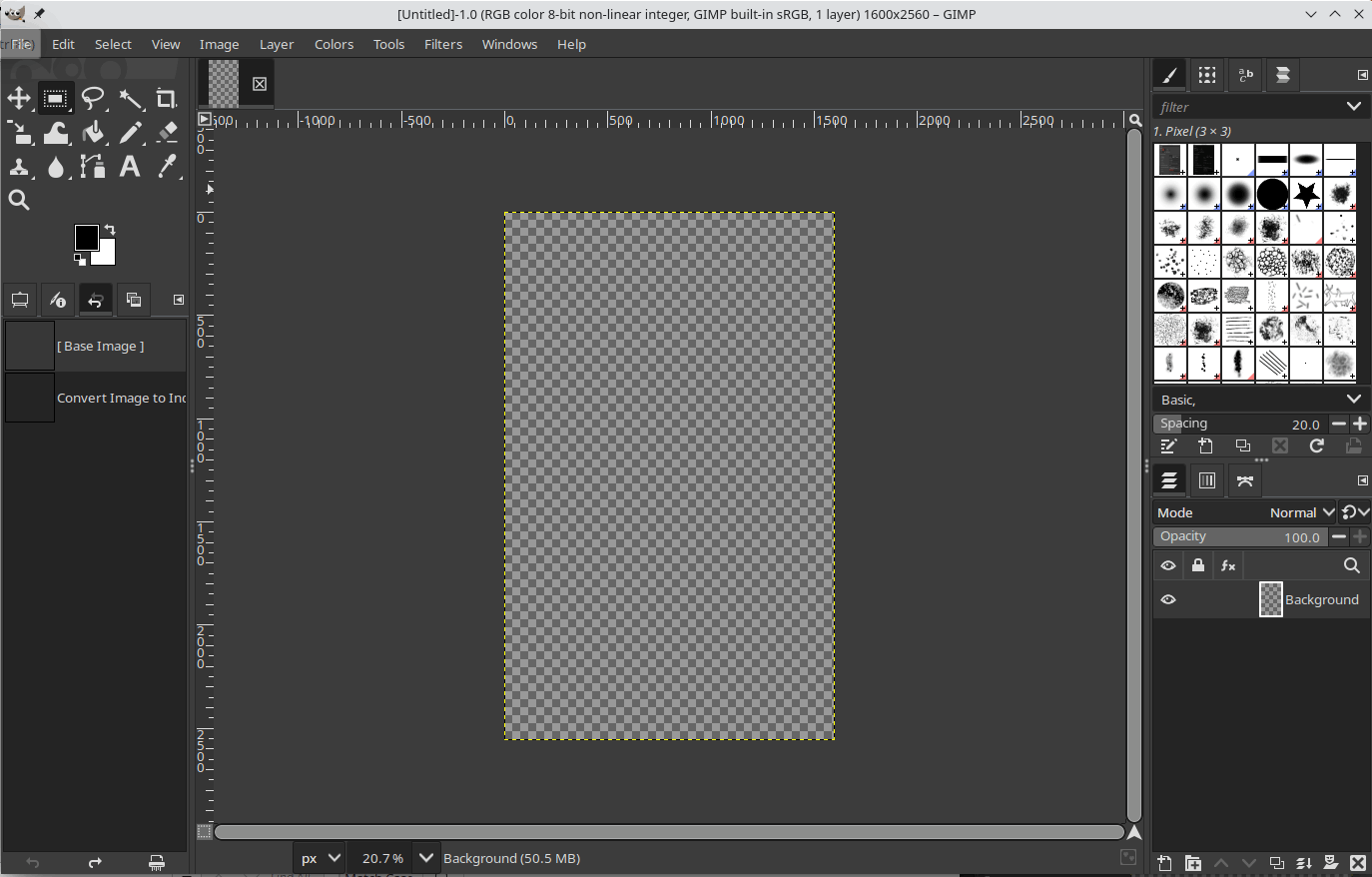
Task: Select the Bucket Fill tool
Action: [x=93, y=133]
